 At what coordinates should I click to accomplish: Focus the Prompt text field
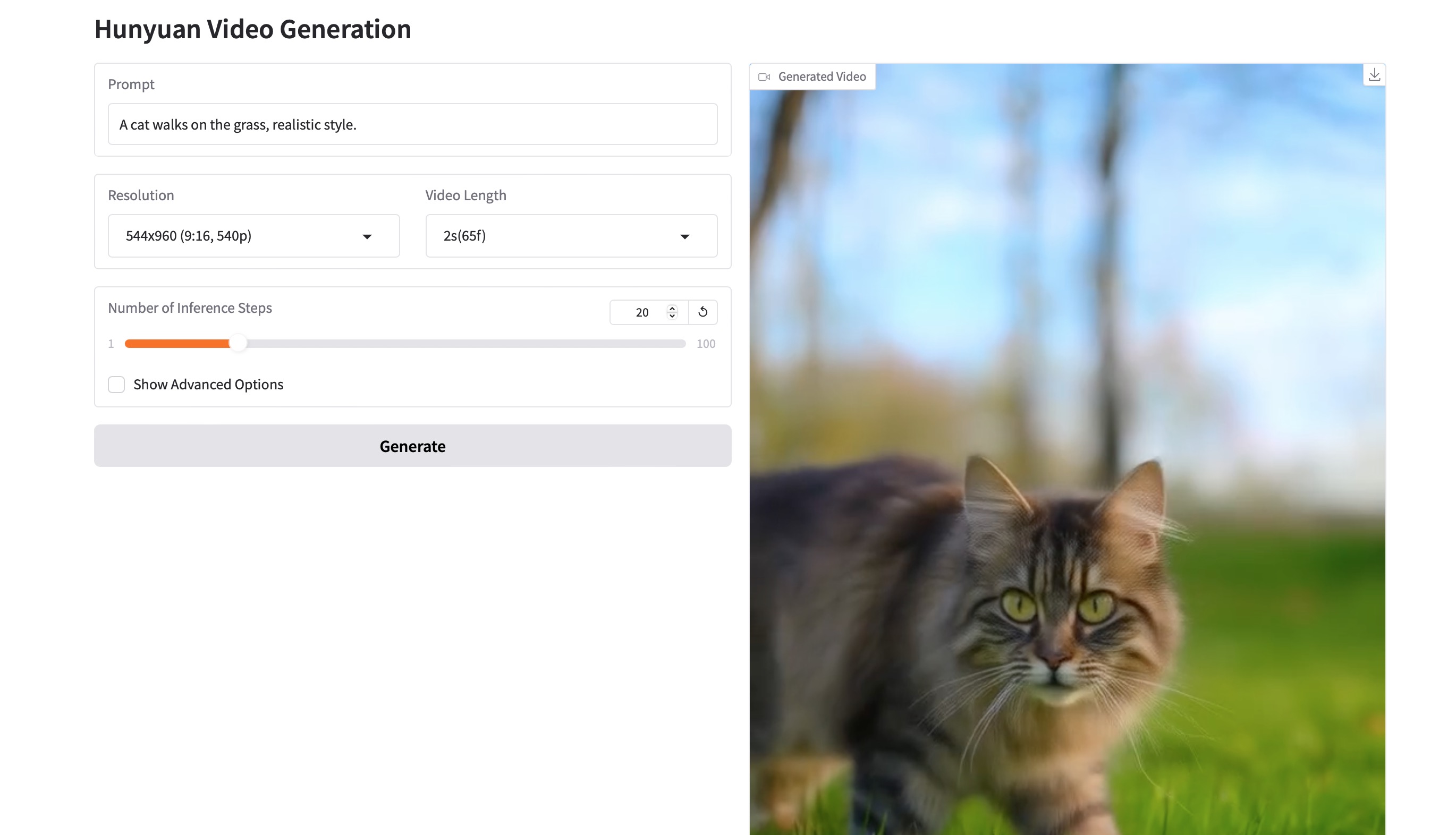pos(412,124)
